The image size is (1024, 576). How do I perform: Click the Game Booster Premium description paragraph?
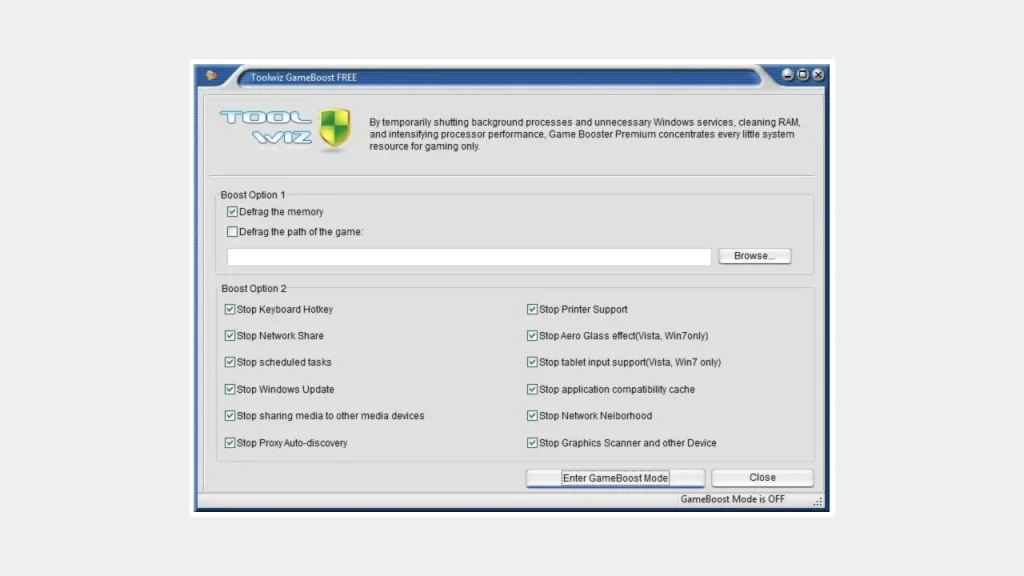(584, 134)
